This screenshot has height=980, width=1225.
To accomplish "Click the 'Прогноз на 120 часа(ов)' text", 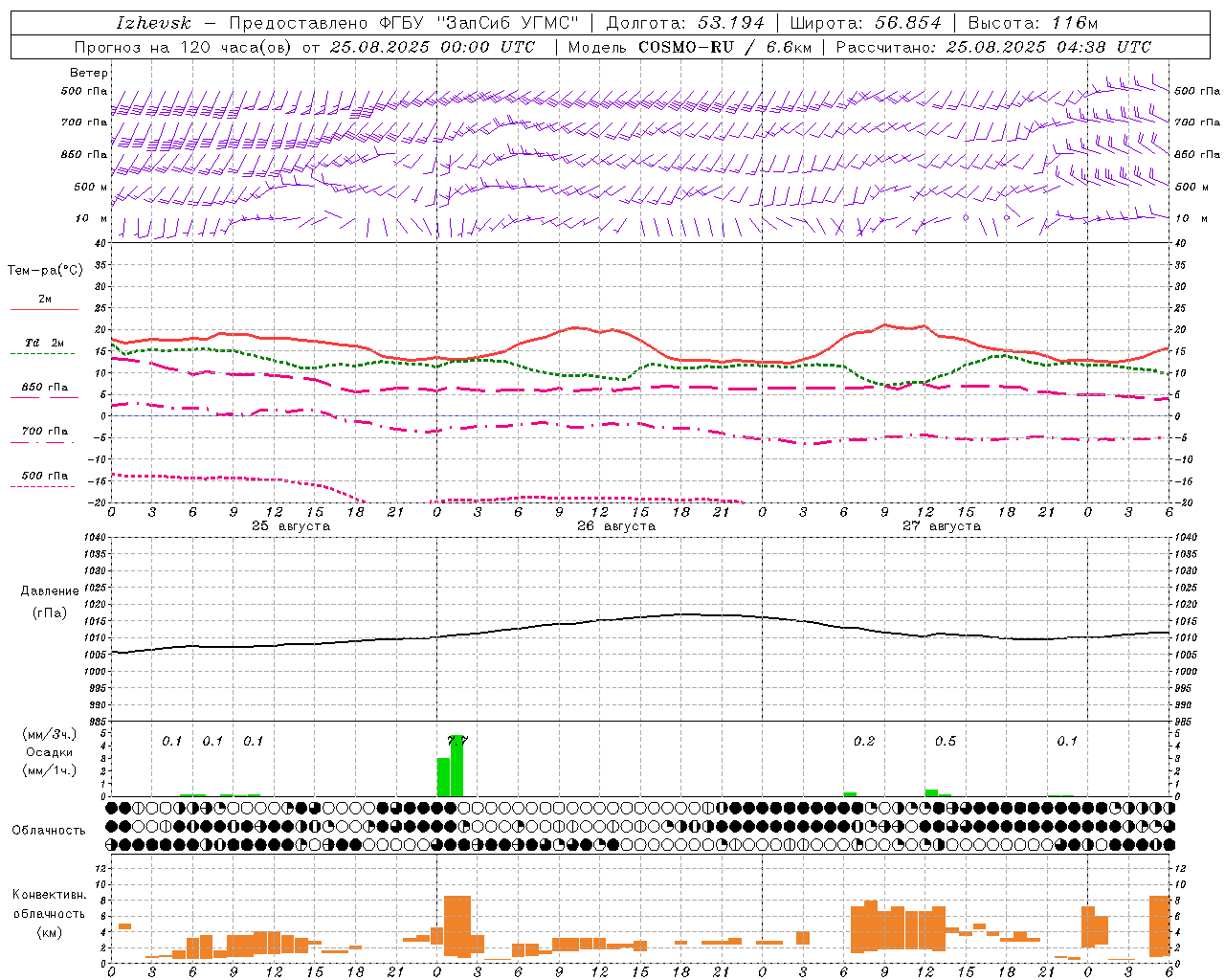I will point(184,47).
